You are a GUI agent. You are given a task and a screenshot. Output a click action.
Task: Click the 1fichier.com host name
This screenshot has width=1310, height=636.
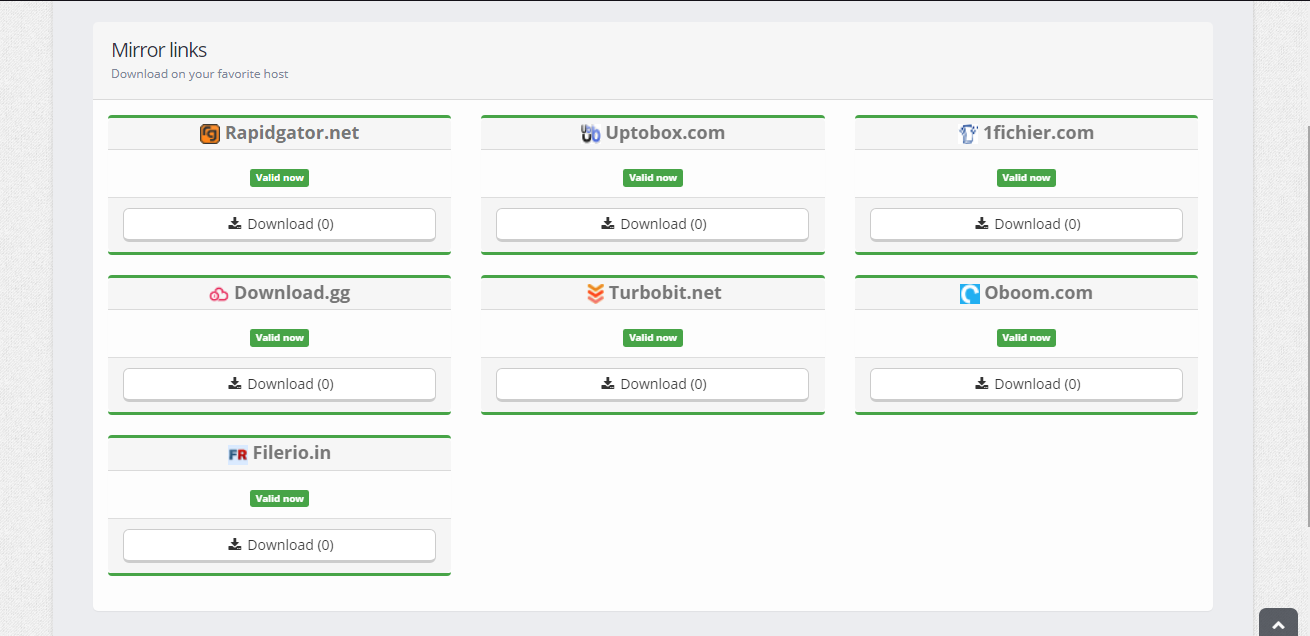[1038, 133]
